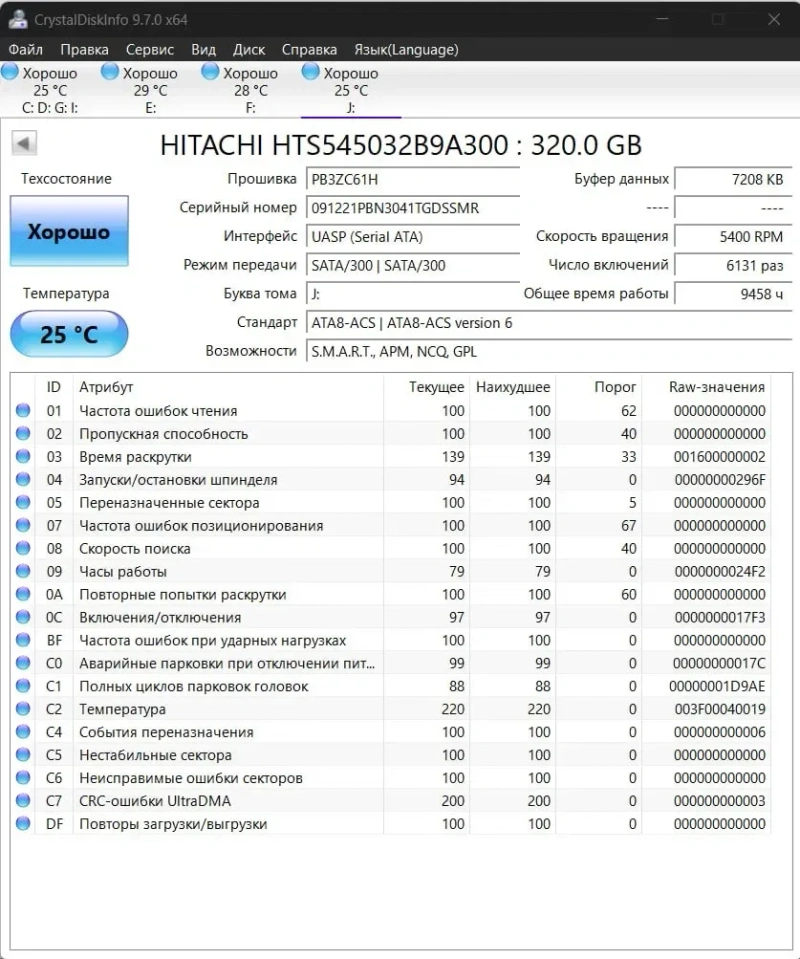Open the Вид menu
Viewport: 800px width, 959px height.
[204, 50]
